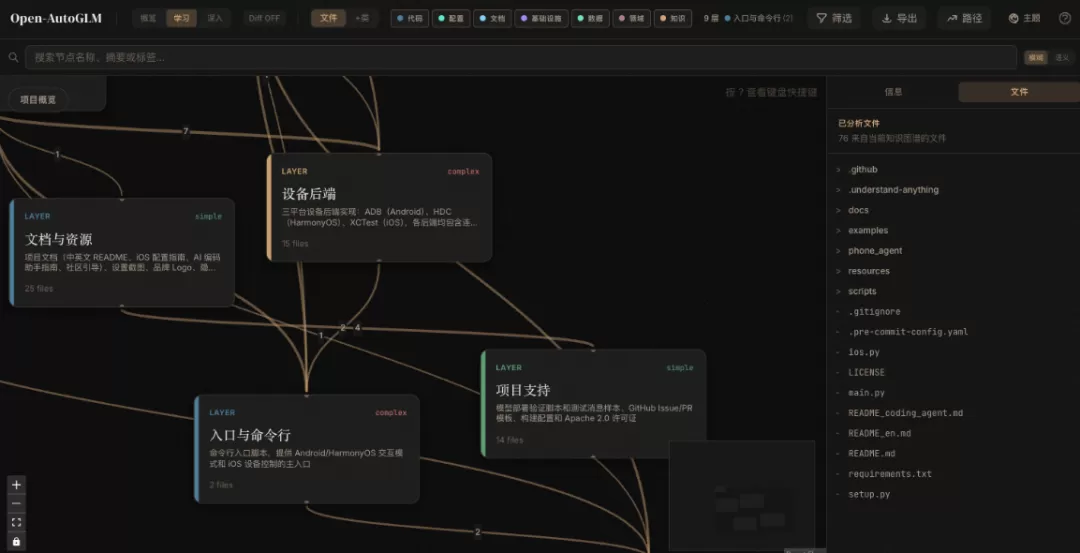Switch to the 深入 view mode
This screenshot has width=1080, height=553.
[x=215, y=19]
